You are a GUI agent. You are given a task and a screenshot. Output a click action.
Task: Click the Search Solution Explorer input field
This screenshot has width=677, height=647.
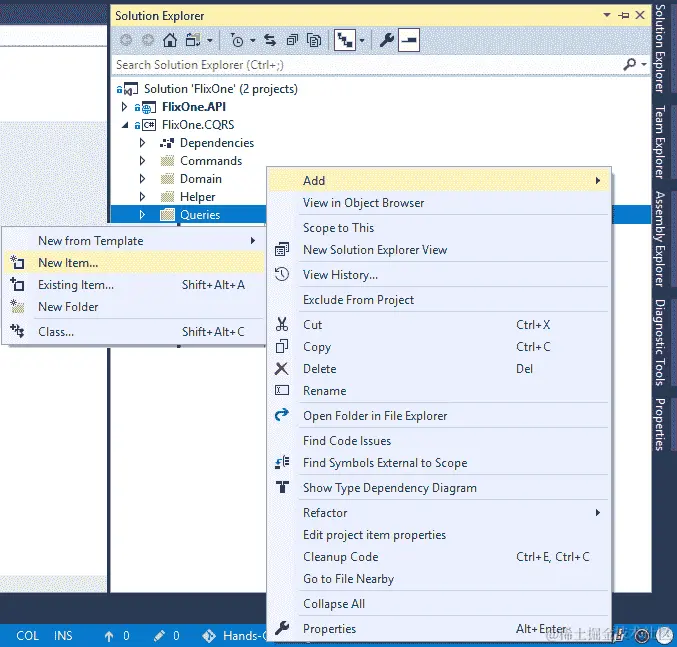tap(367, 65)
